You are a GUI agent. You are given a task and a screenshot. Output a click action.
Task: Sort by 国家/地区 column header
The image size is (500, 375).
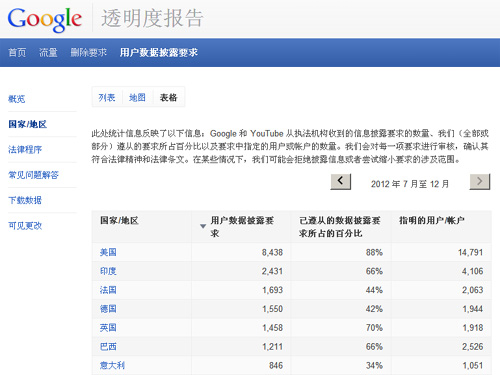pyautogui.click(x=119, y=220)
